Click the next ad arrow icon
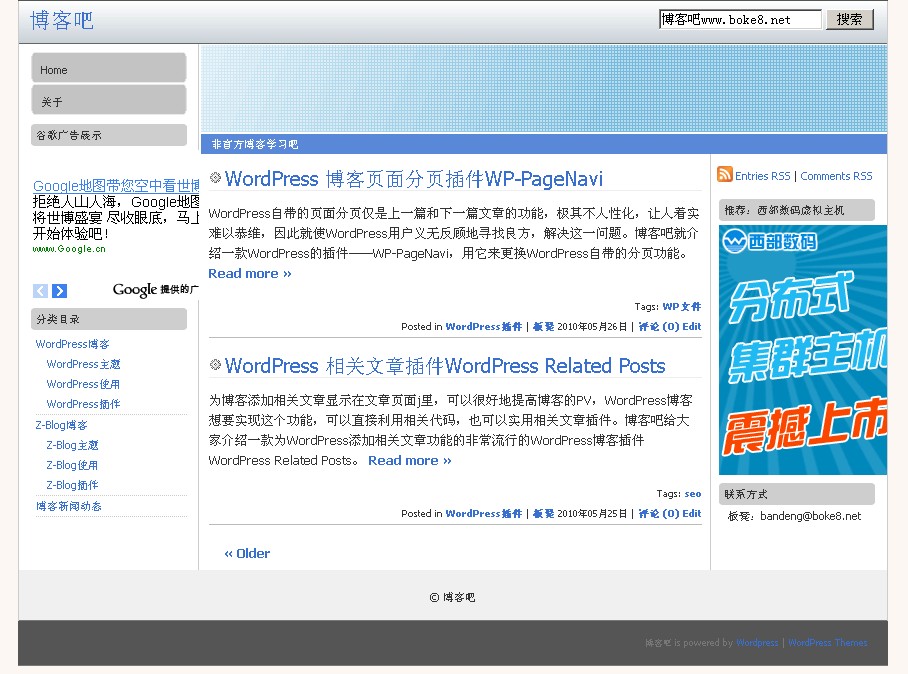Image resolution: width=908 pixels, height=674 pixels. click(x=60, y=291)
